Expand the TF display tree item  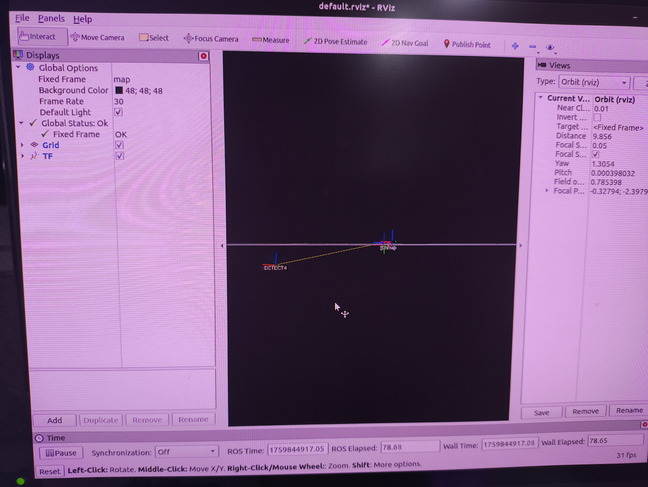22,156
